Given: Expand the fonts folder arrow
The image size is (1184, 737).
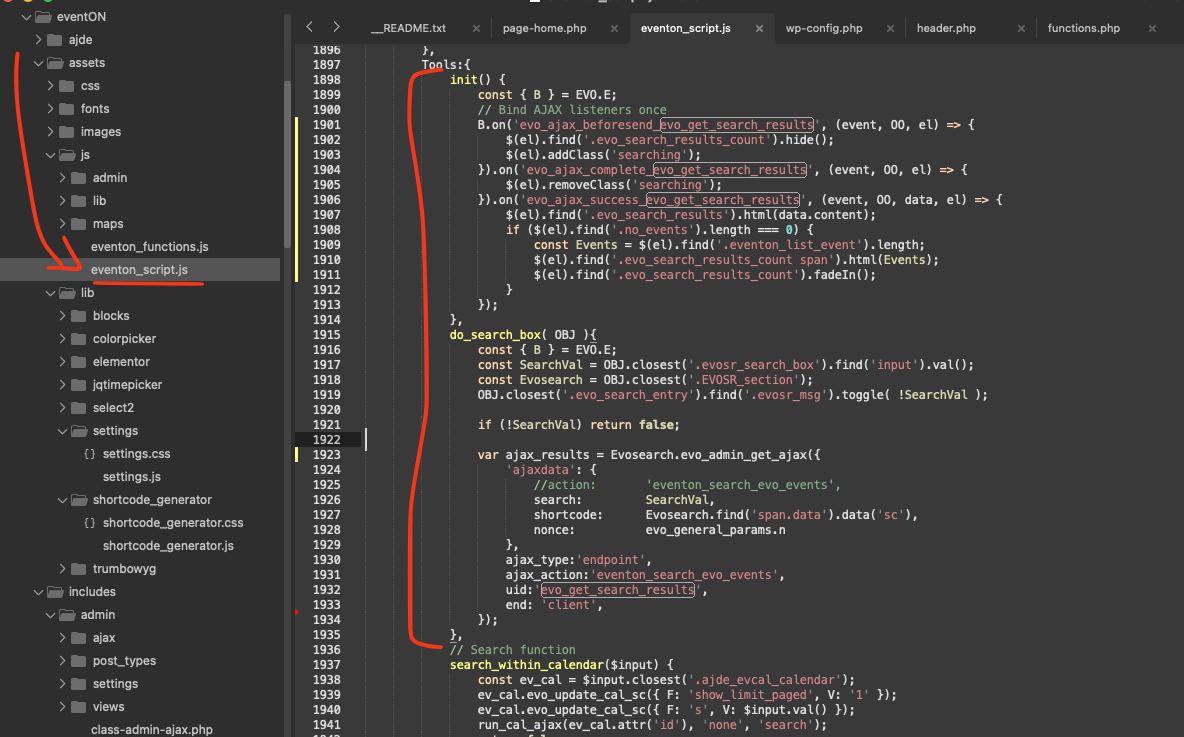Looking at the screenshot, I should 50,109.
